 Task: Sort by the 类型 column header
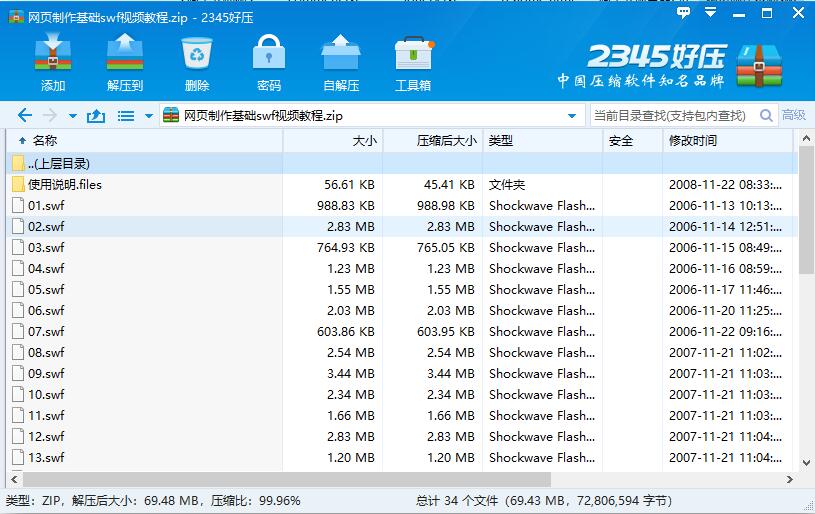(x=543, y=140)
